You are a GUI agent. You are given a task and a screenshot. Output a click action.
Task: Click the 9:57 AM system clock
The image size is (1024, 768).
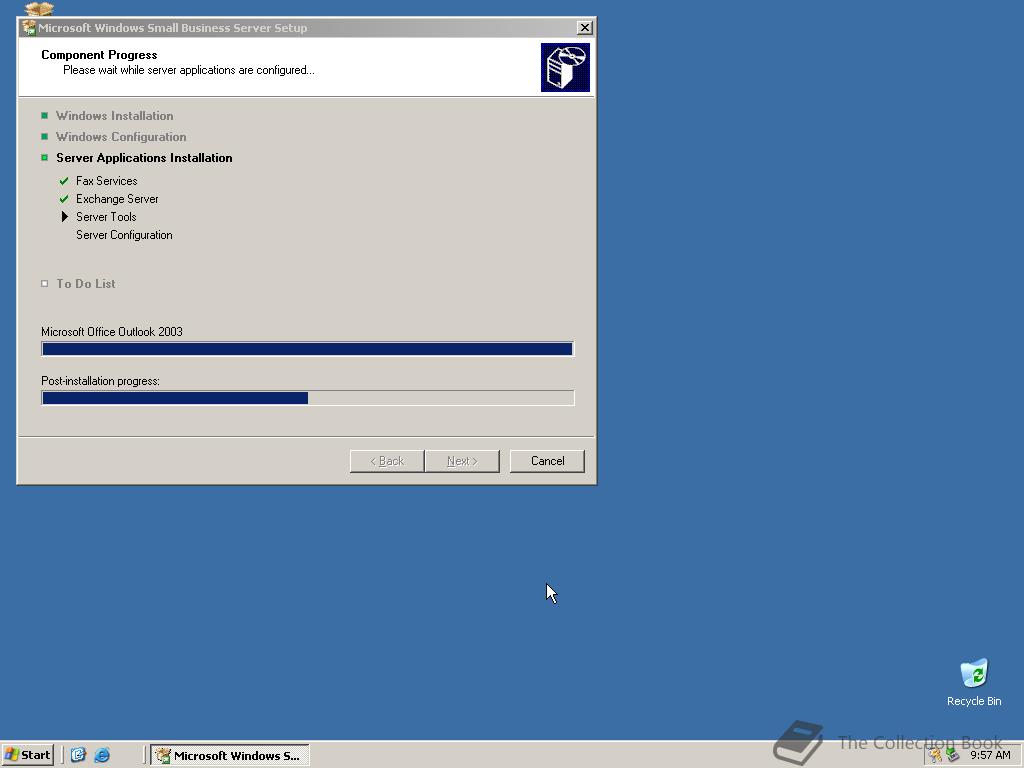point(990,756)
